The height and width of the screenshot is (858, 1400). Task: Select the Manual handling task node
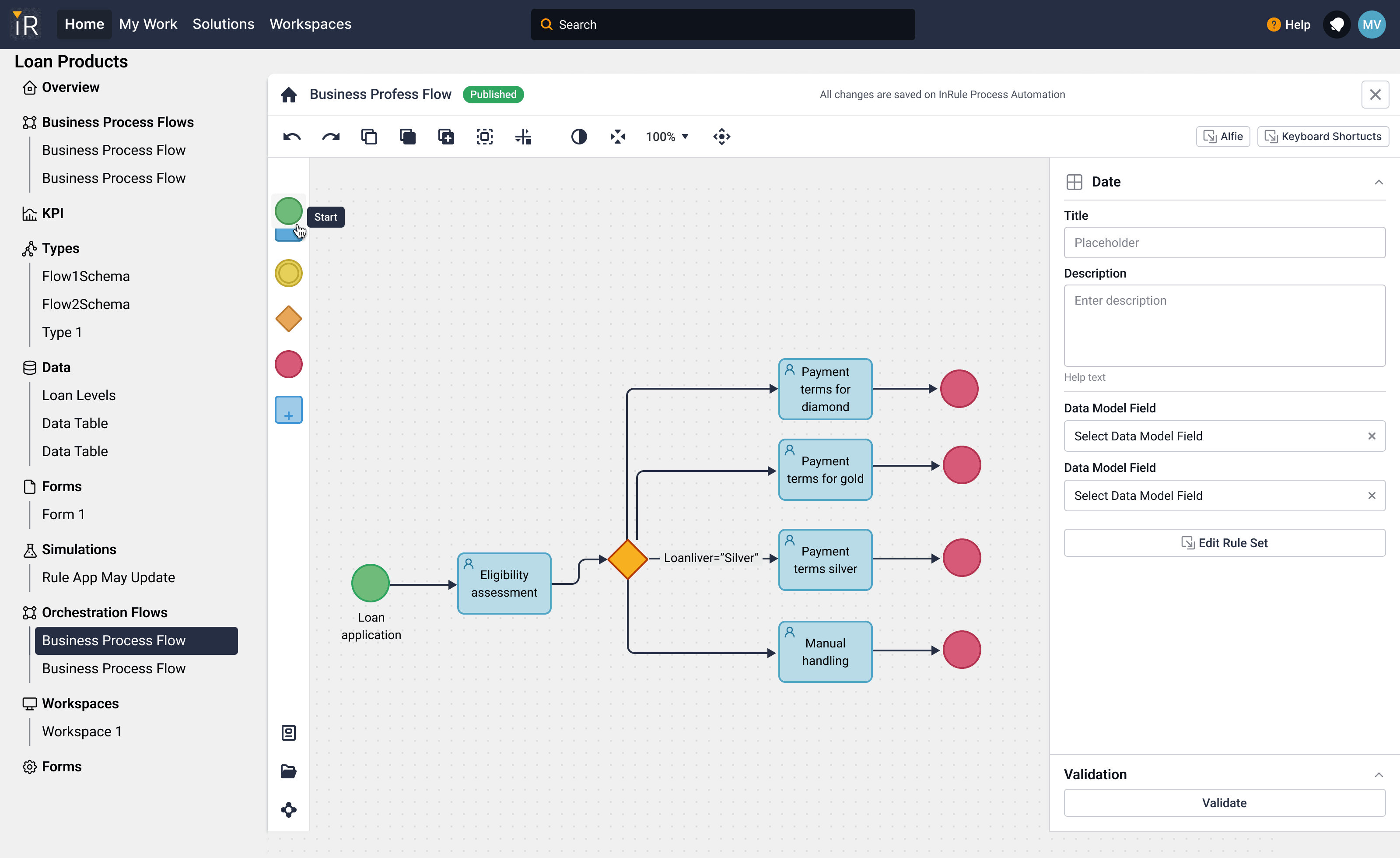pos(825,652)
